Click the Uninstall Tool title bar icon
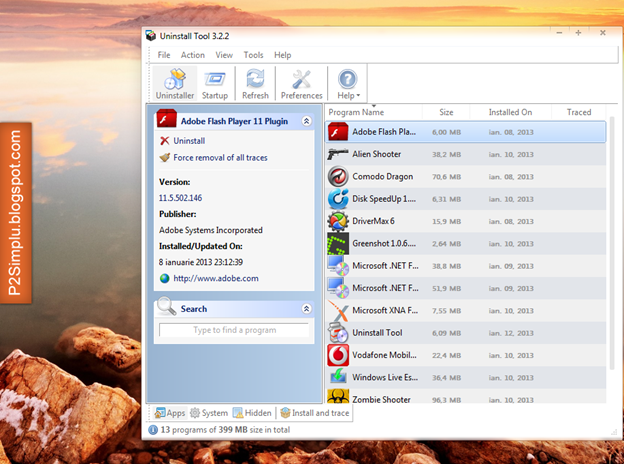624x464 pixels. [150, 35]
